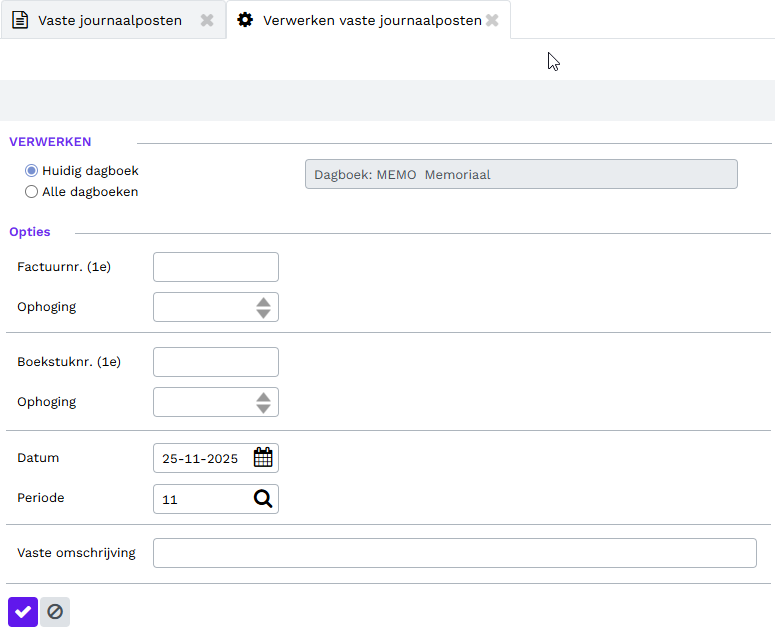Click the document icon on Vaste journaalposten tab
Screen dimensions: 775x628
click(x=20, y=20)
